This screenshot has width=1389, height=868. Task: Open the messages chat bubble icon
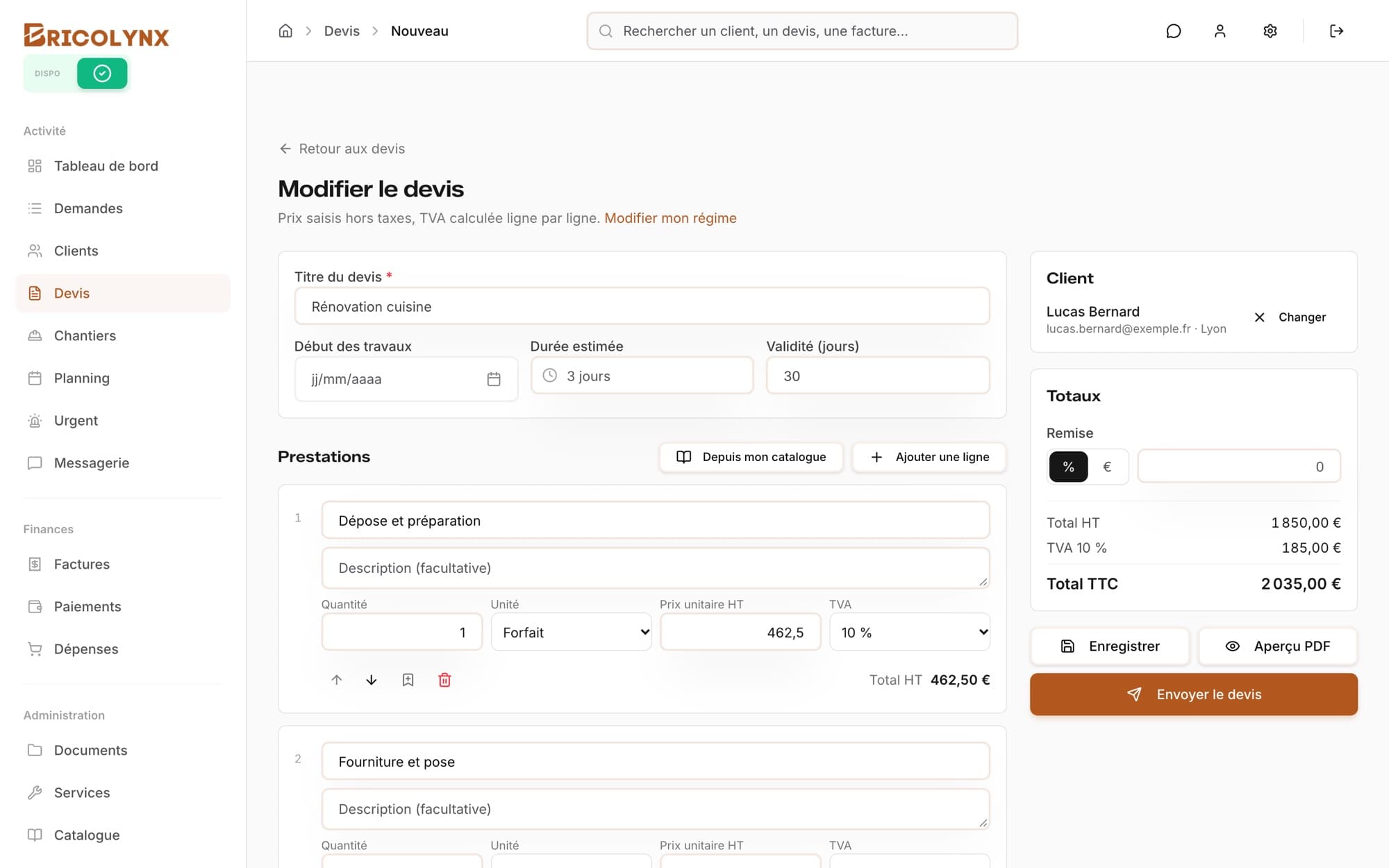[x=1174, y=31]
